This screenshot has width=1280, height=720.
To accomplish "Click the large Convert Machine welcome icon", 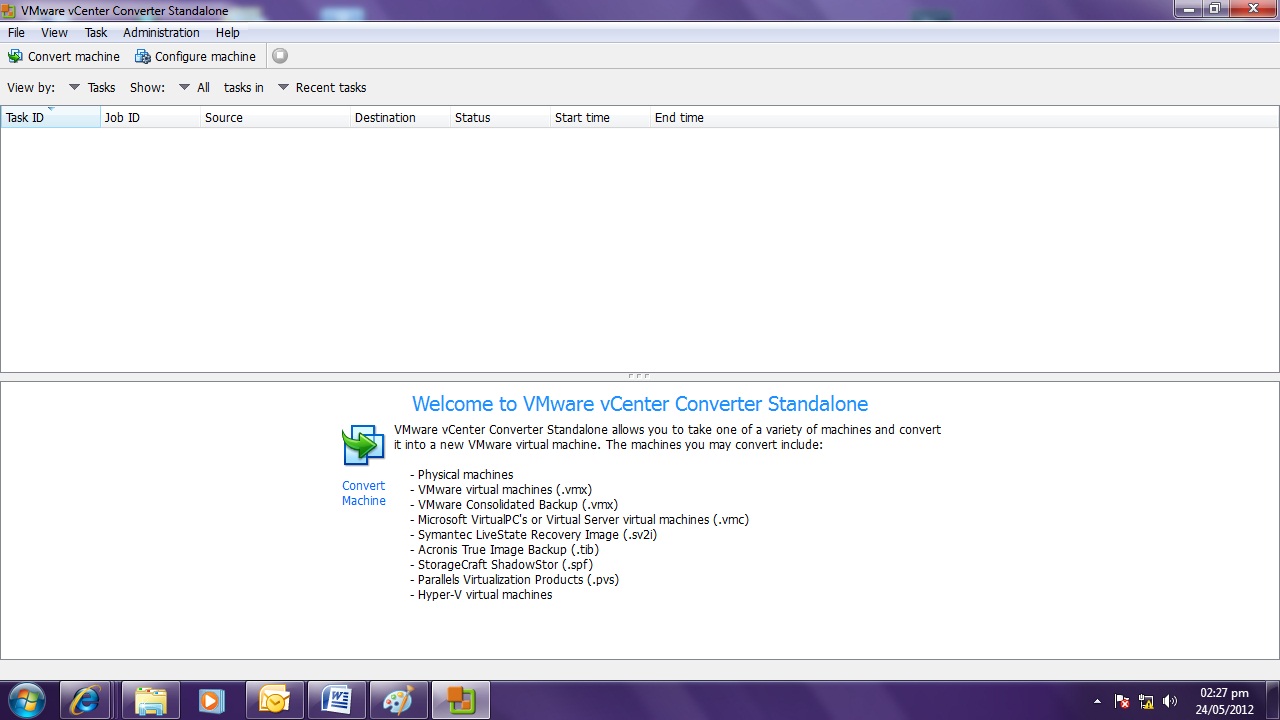I will (363, 446).
